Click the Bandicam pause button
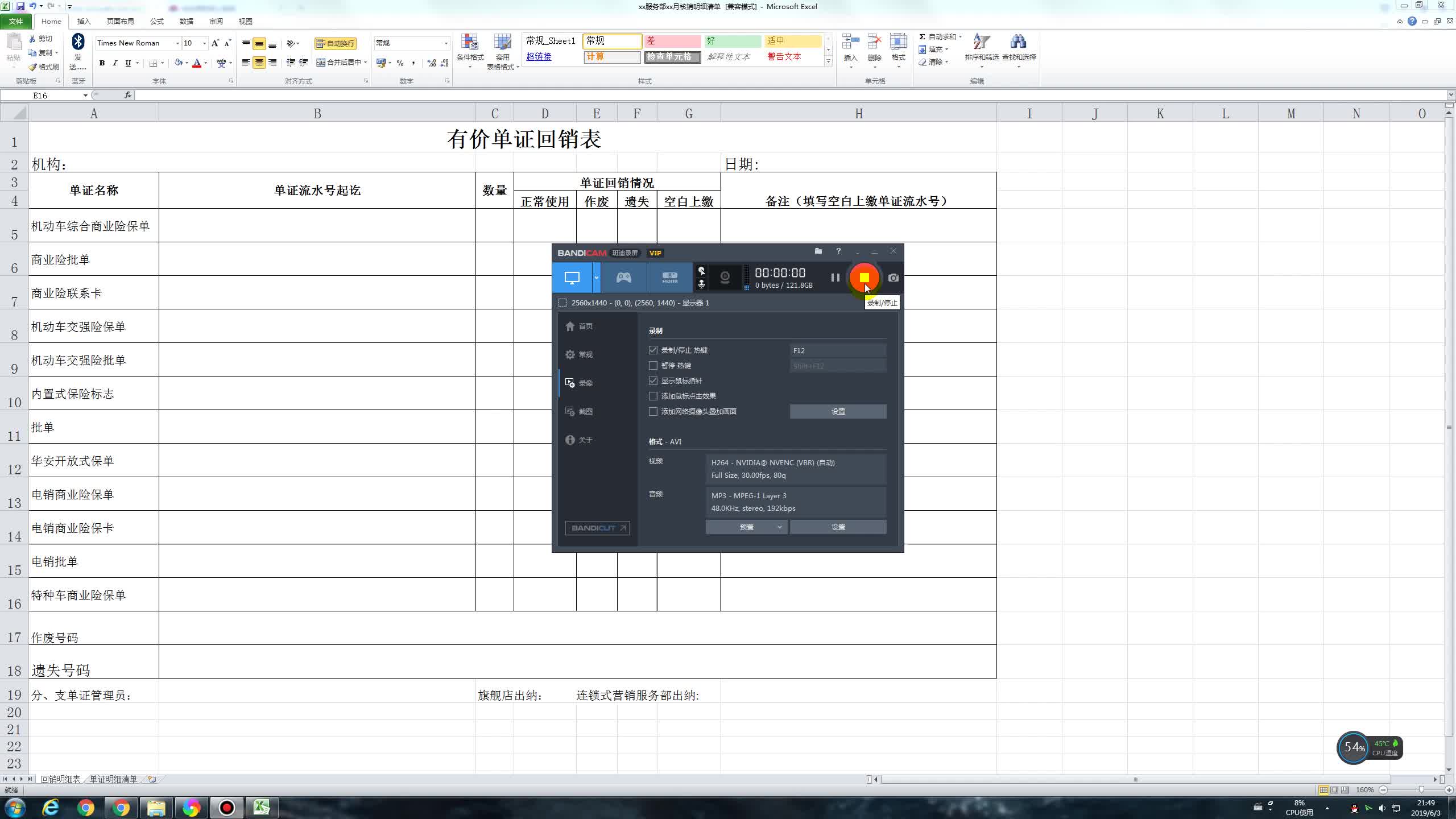Screen dimensions: 1456x819 (835, 278)
